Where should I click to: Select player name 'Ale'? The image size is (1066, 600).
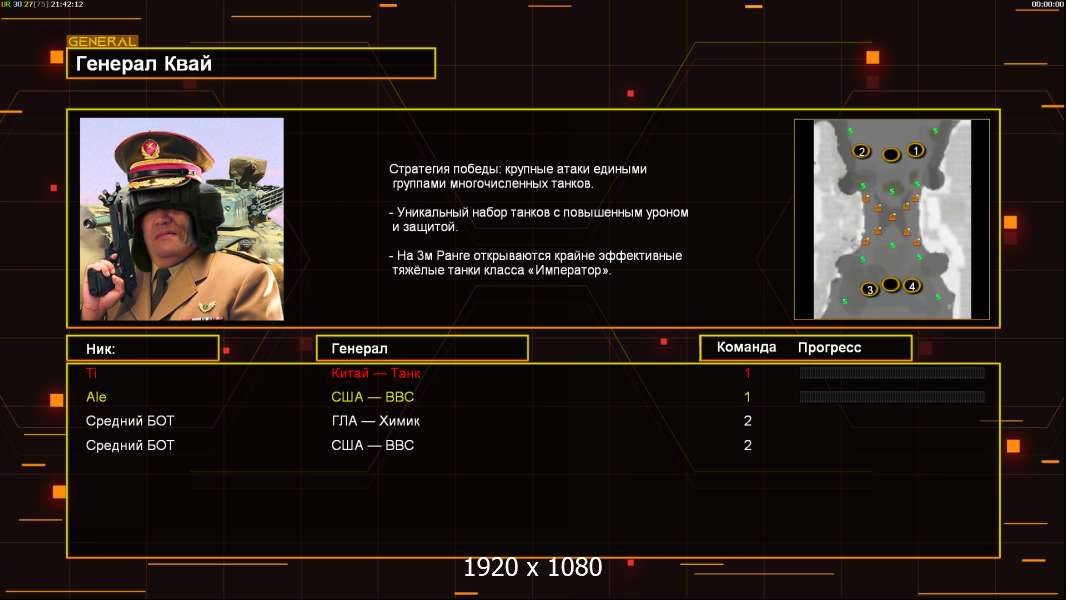(96, 397)
